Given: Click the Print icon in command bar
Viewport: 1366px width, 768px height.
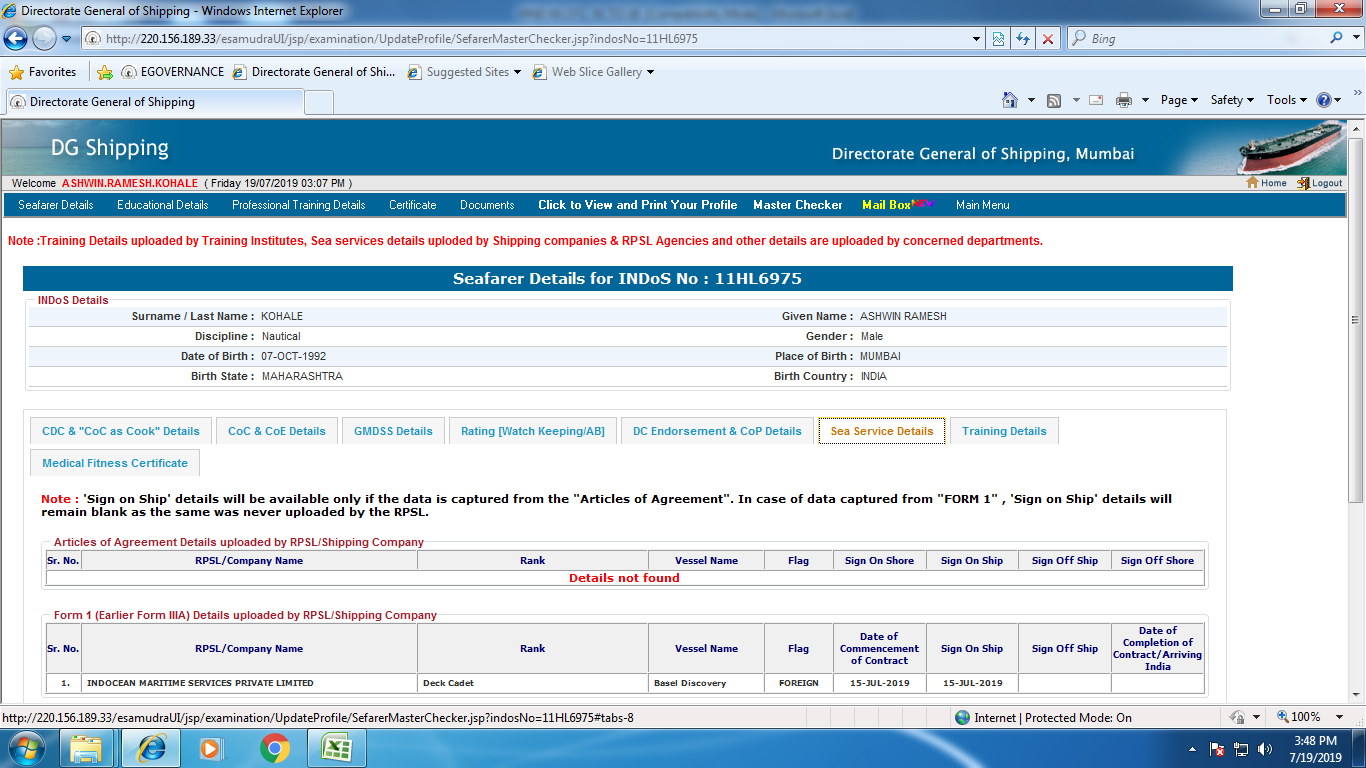Looking at the screenshot, I should click(x=1124, y=100).
